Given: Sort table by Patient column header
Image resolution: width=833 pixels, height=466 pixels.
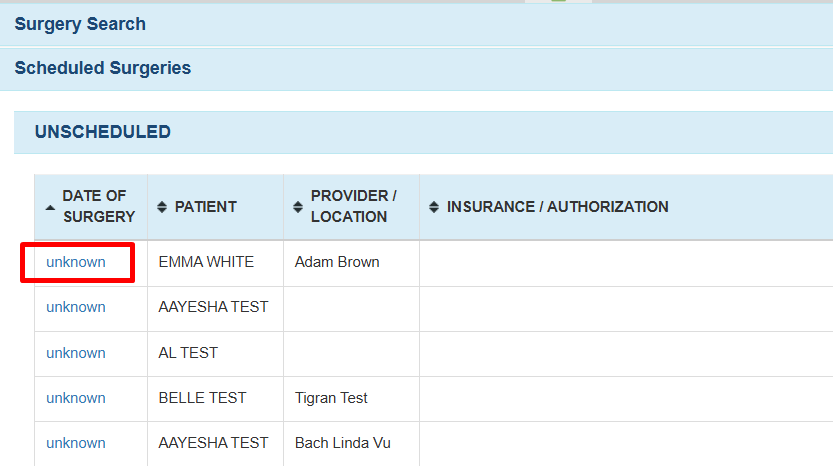Looking at the screenshot, I should 206,207.
